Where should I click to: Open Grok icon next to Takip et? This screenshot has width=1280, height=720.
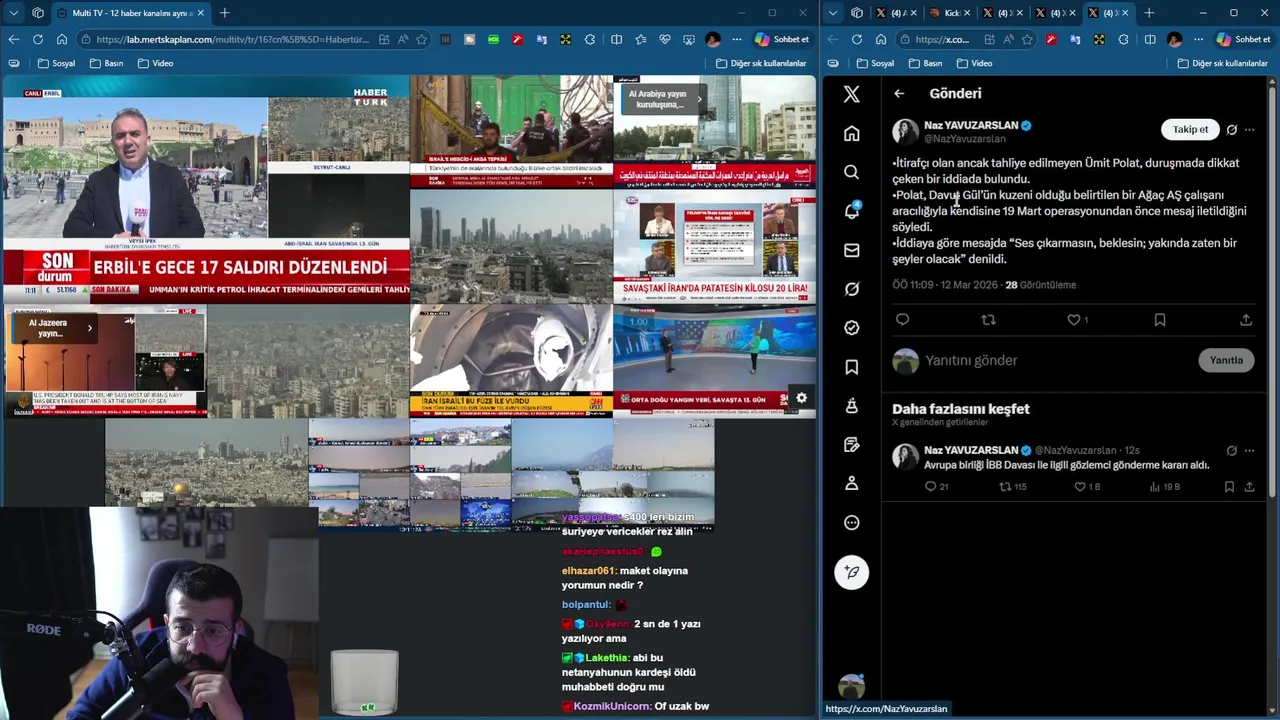(1232, 130)
